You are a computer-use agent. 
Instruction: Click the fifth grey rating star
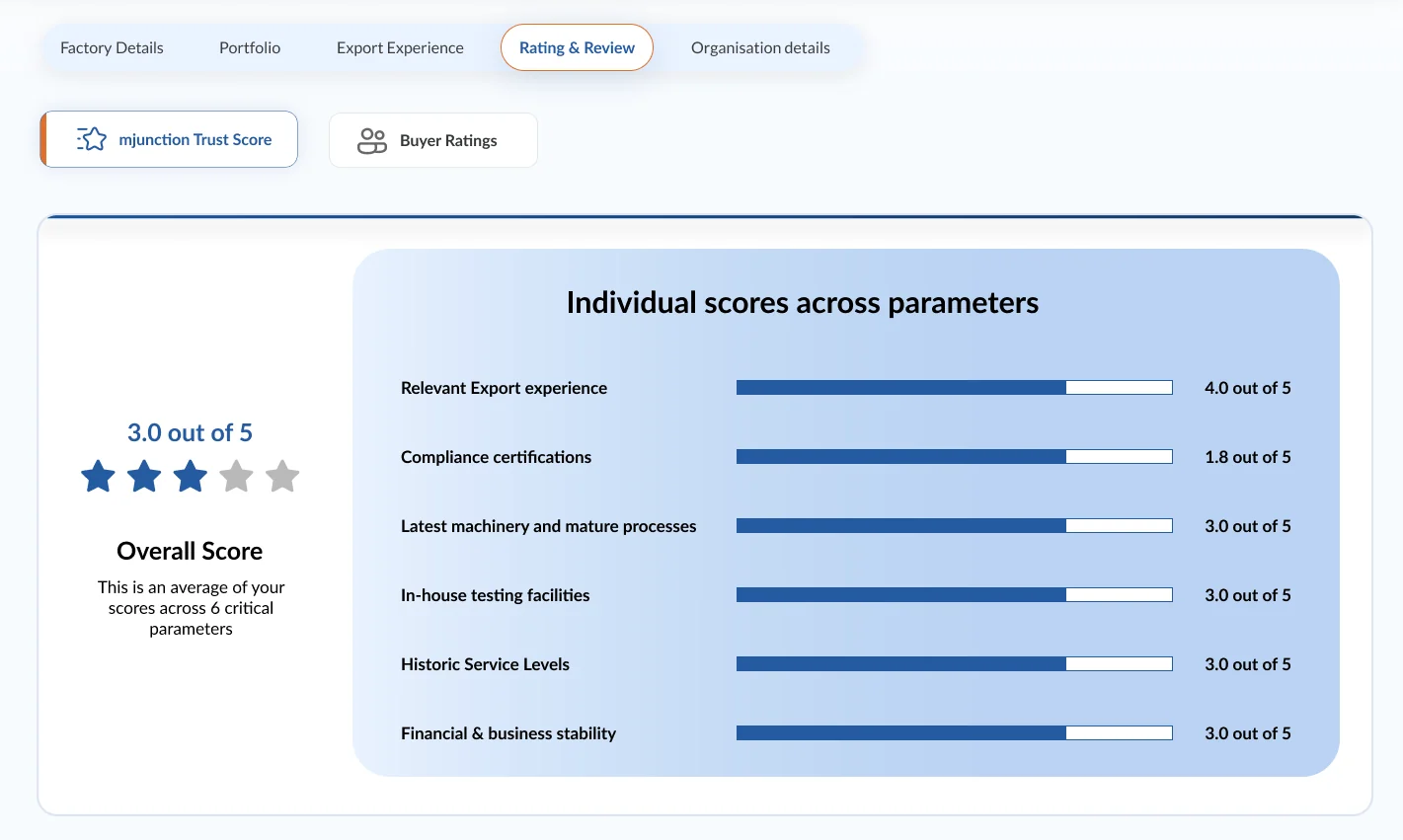(x=282, y=477)
